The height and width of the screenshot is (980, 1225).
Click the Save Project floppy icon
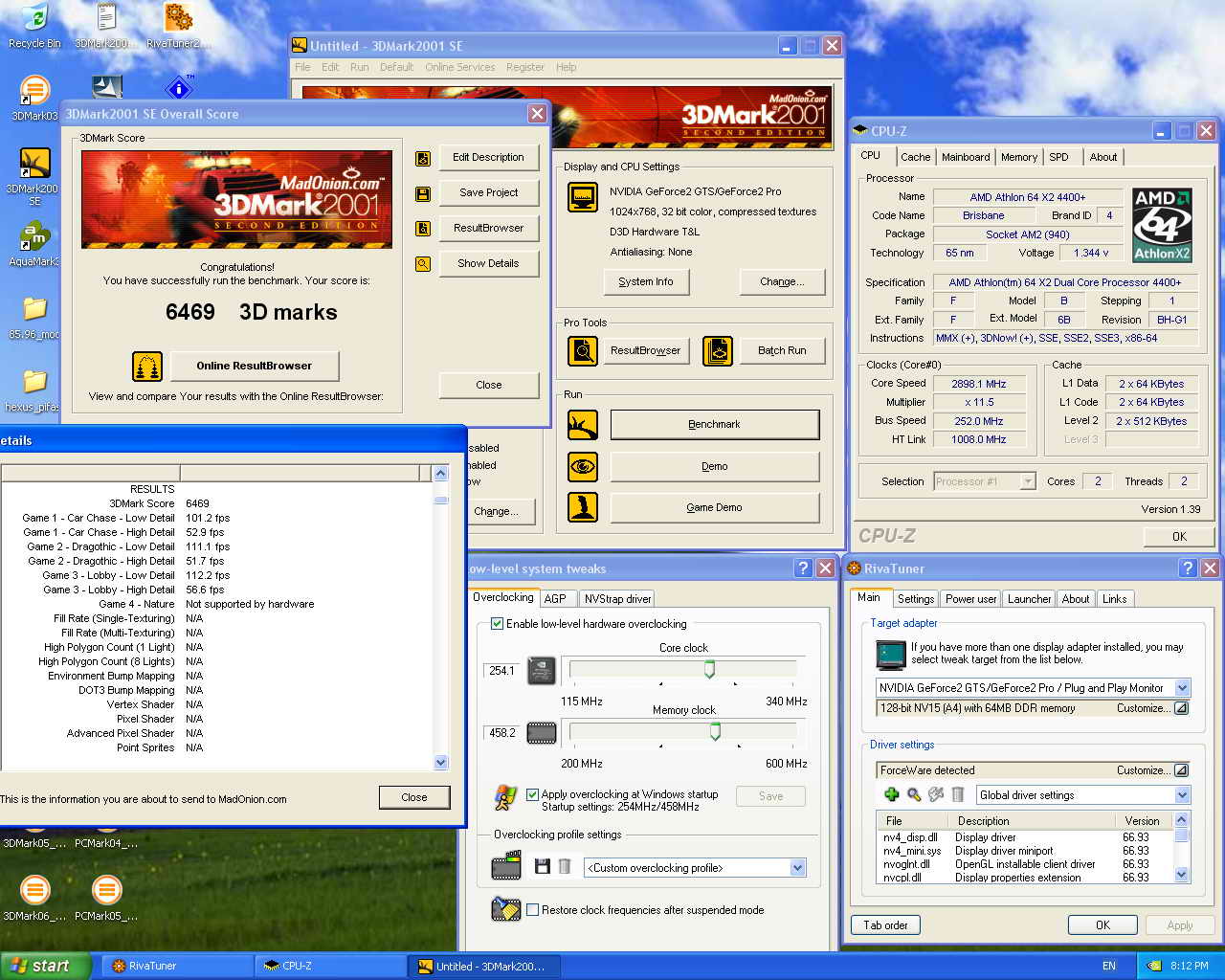click(x=423, y=193)
